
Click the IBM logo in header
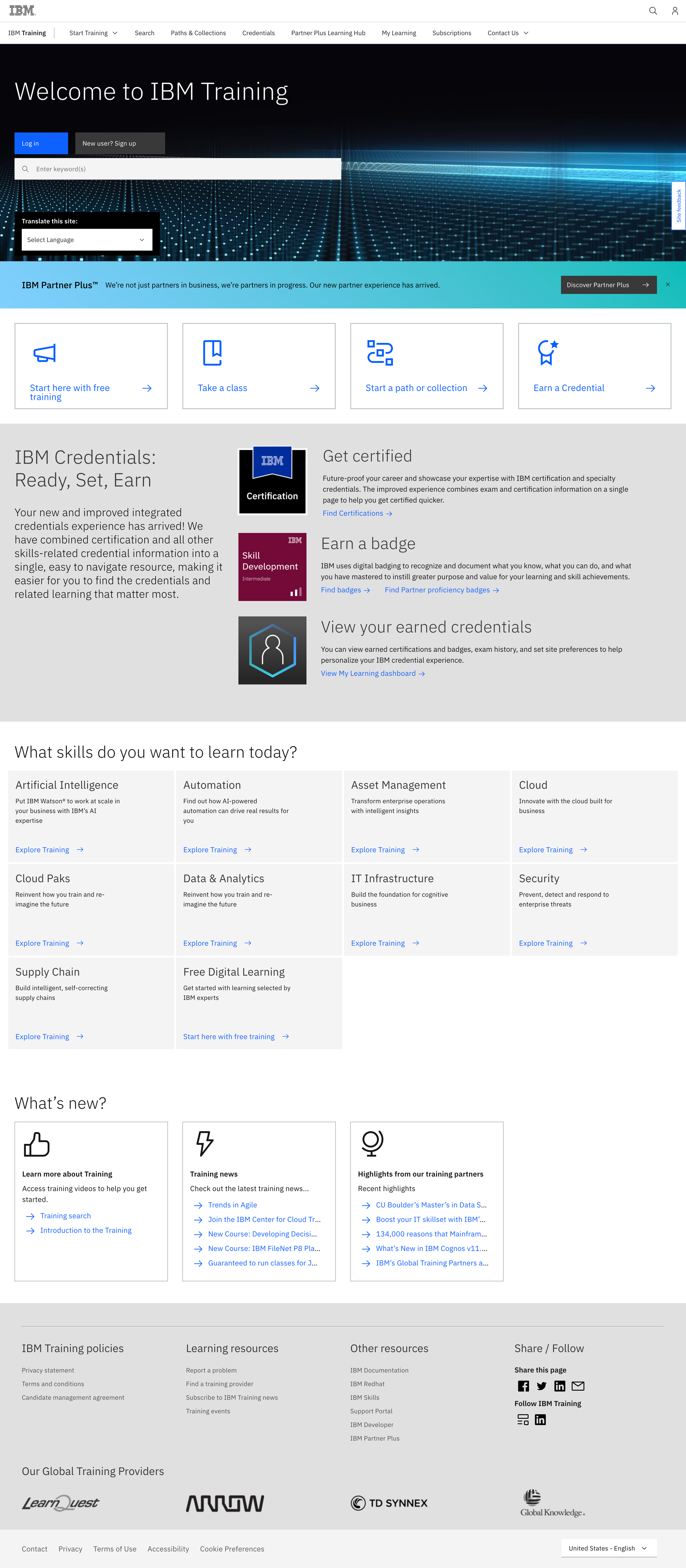(x=22, y=10)
